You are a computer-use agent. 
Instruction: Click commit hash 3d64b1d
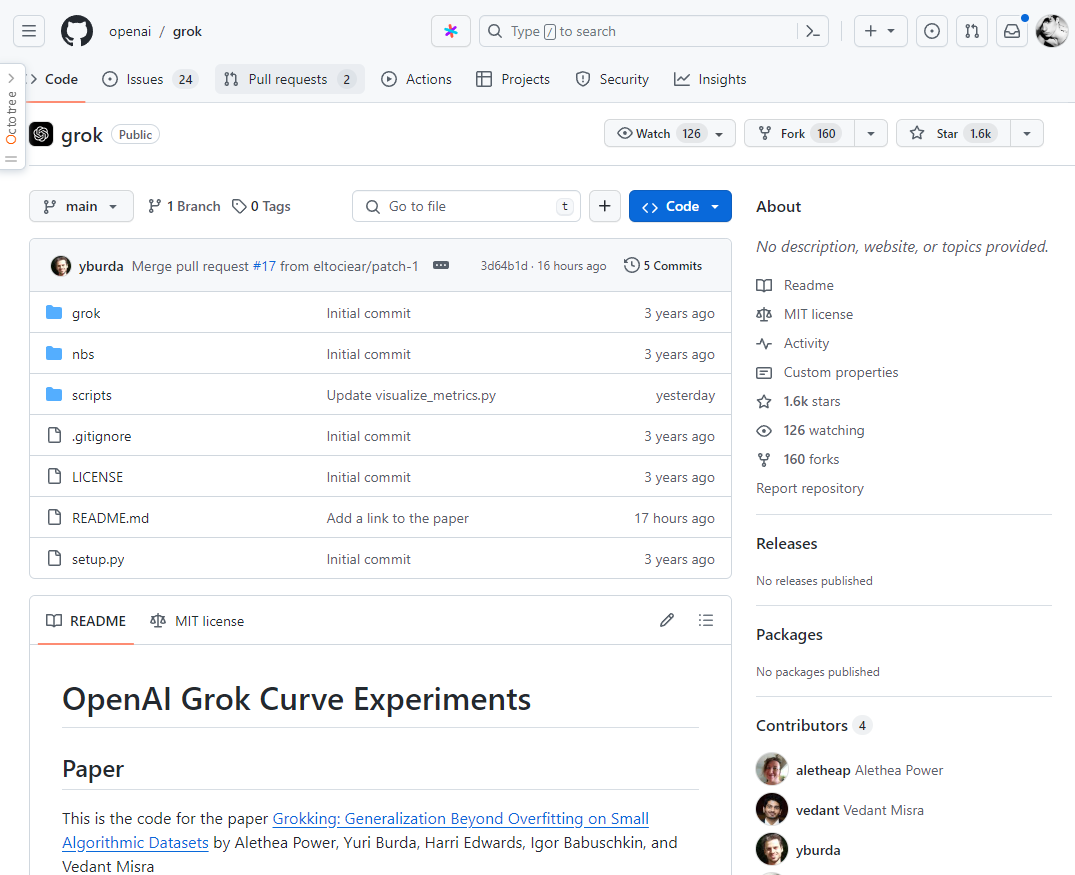504,265
